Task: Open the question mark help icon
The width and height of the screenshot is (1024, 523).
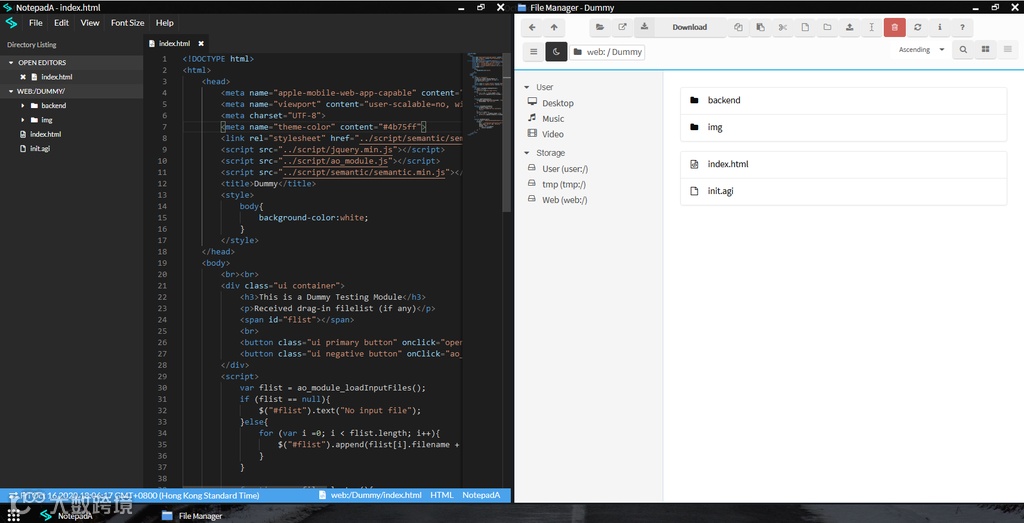Action: coord(962,27)
